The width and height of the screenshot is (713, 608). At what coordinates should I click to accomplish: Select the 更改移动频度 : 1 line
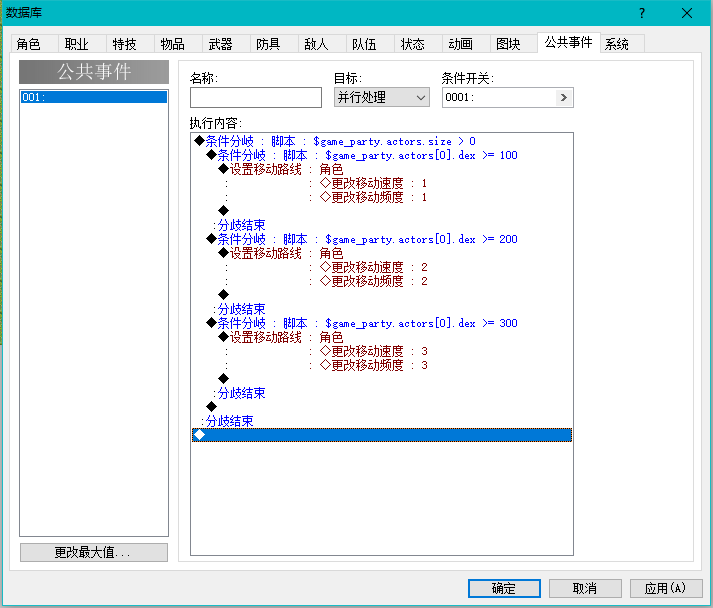click(382, 197)
